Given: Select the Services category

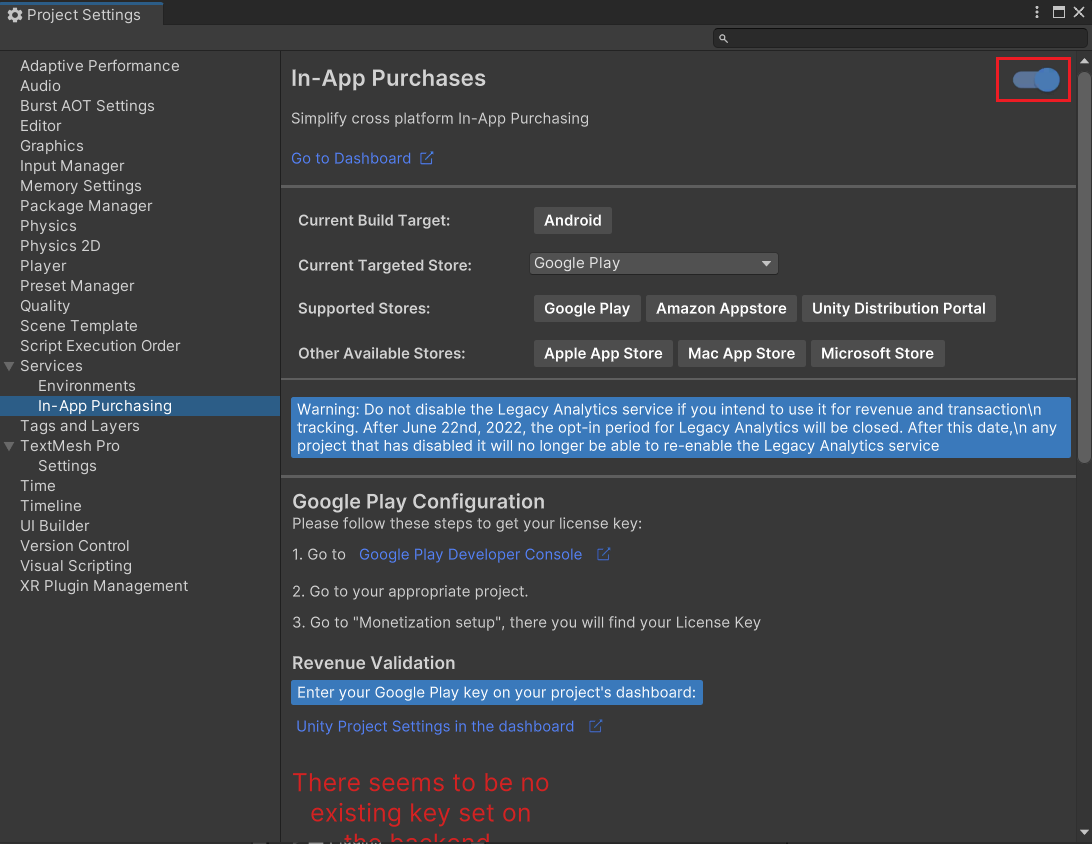Looking at the screenshot, I should pos(51,366).
